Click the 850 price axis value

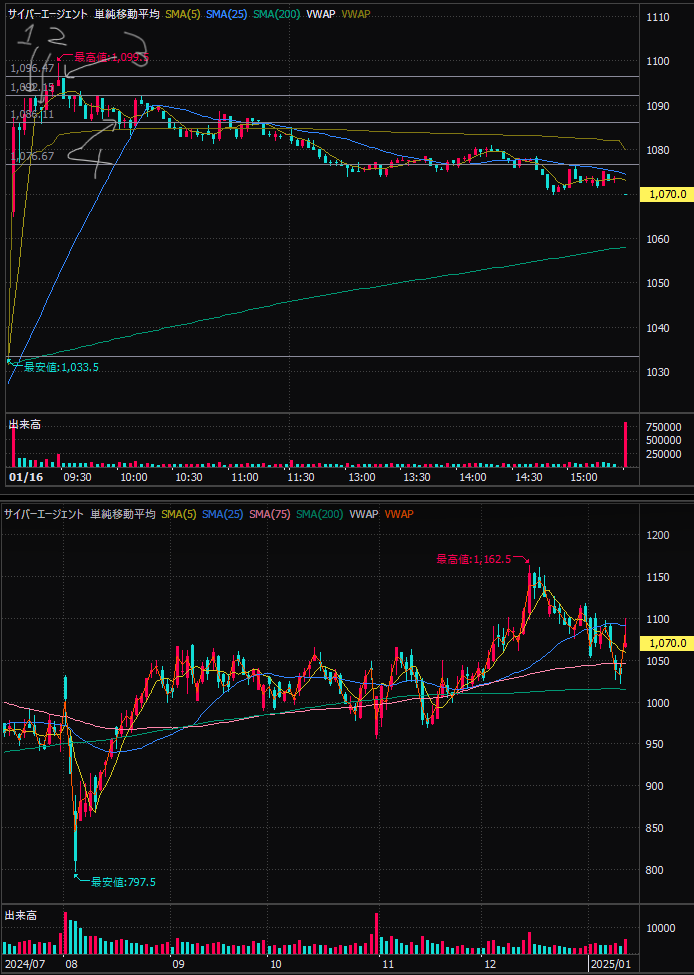[x=654, y=828]
